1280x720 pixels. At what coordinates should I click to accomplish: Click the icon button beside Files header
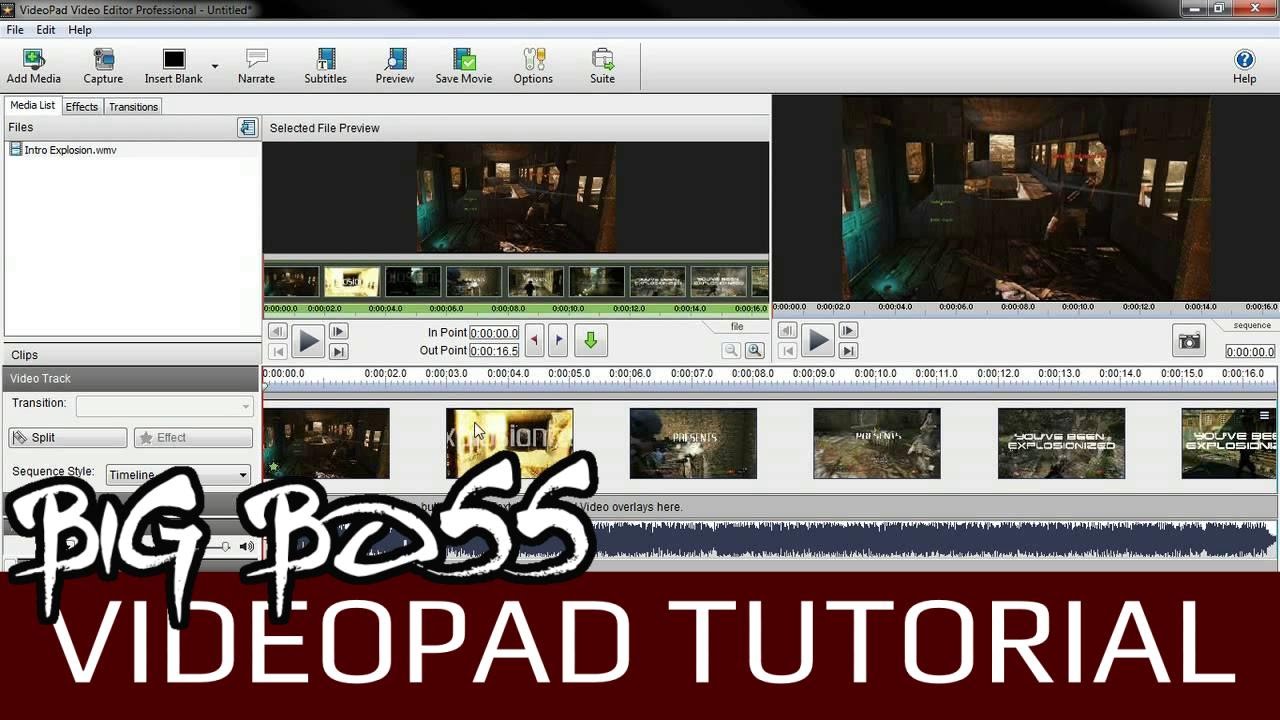247,127
